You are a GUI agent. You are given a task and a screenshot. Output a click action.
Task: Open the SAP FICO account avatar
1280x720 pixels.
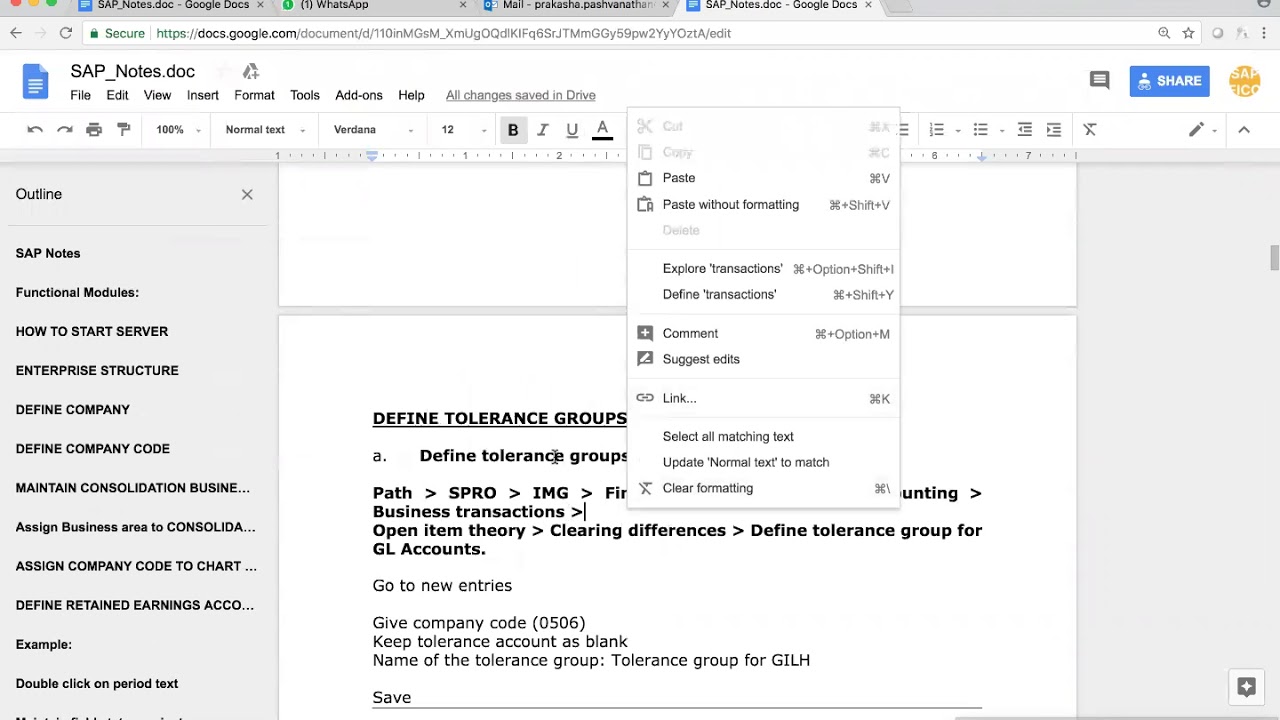pyautogui.click(x=1245, y=82)
